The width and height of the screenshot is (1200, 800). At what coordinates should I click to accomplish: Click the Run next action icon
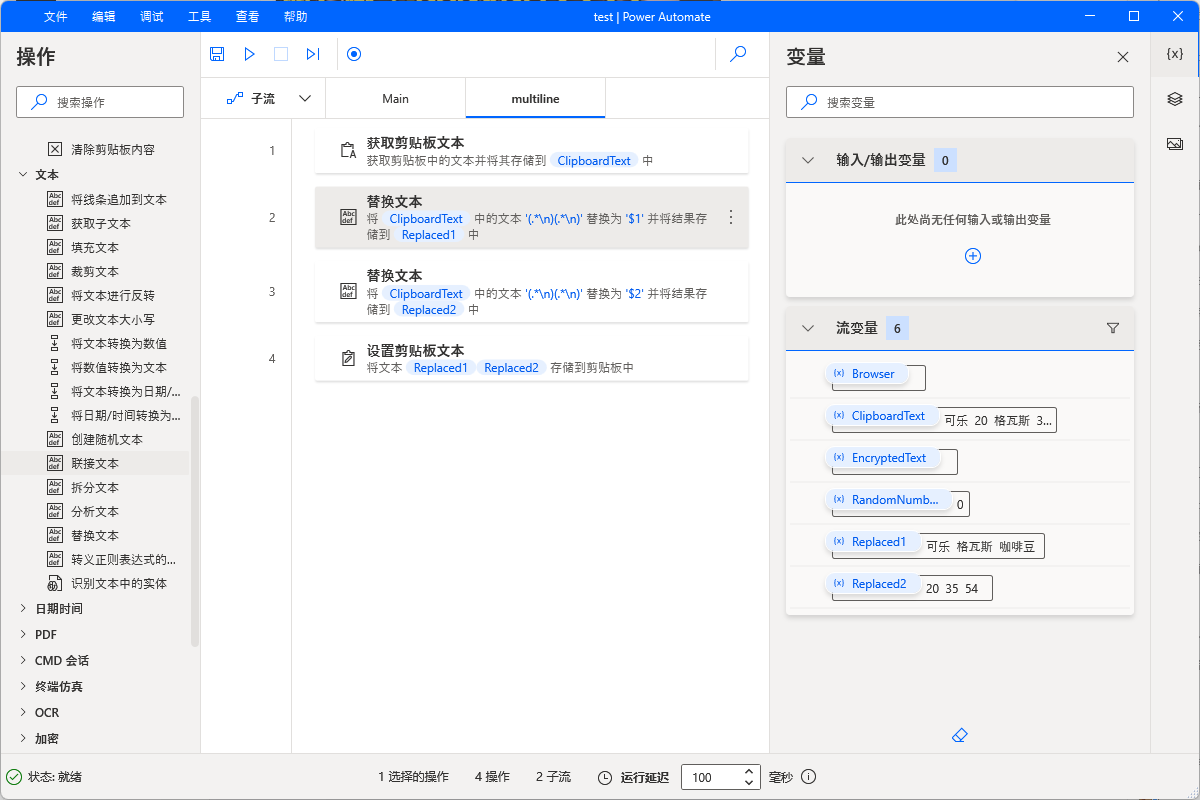tap(313, 54)
